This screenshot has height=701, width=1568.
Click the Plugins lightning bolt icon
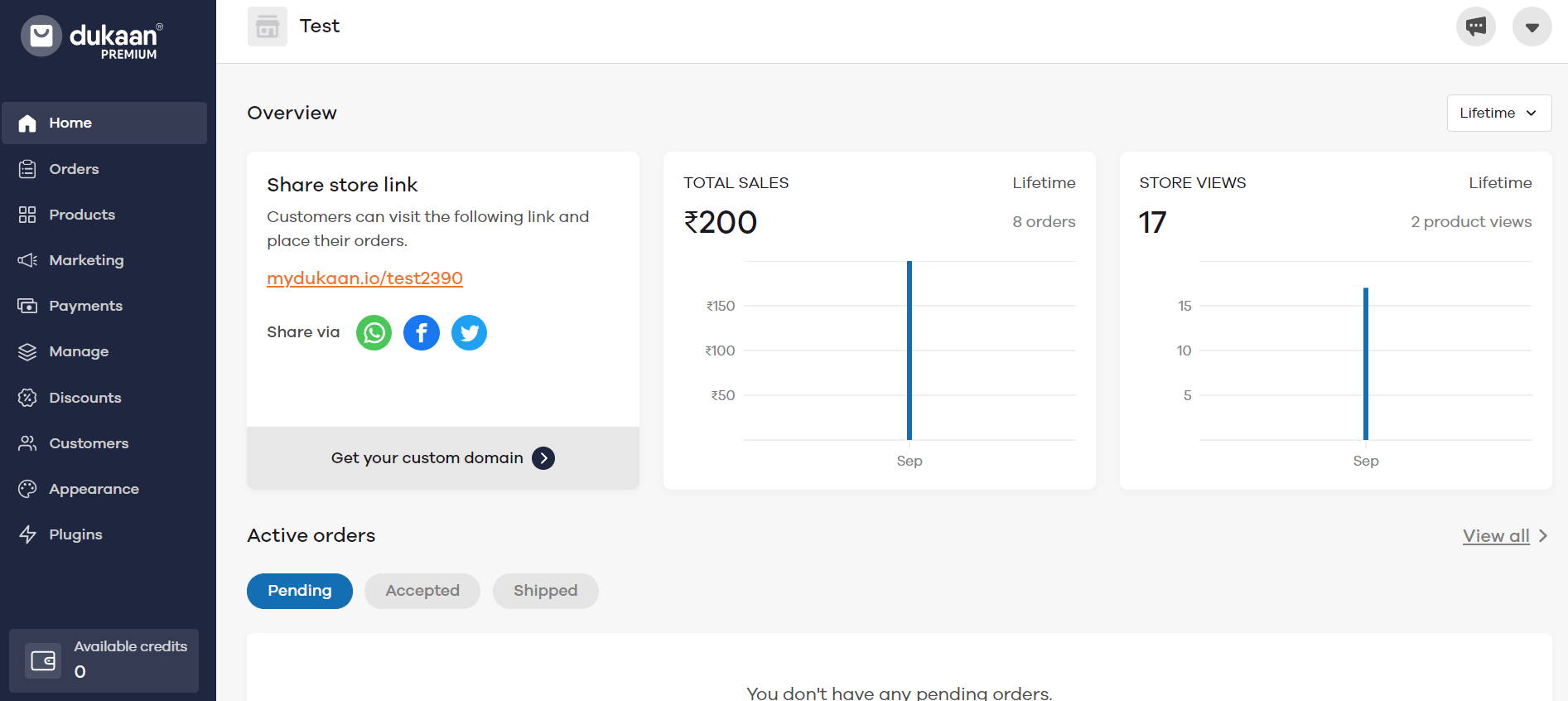tap(27, 534)
